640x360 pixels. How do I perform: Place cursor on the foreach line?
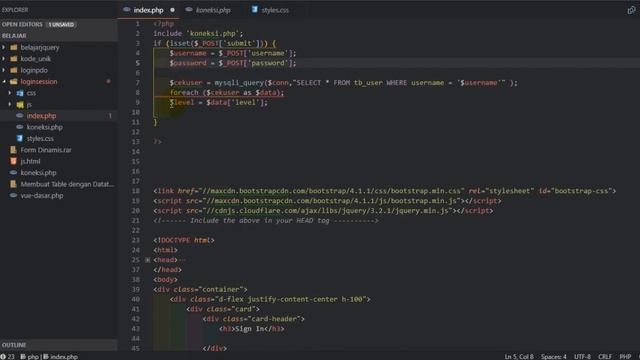tap(227, 93)
